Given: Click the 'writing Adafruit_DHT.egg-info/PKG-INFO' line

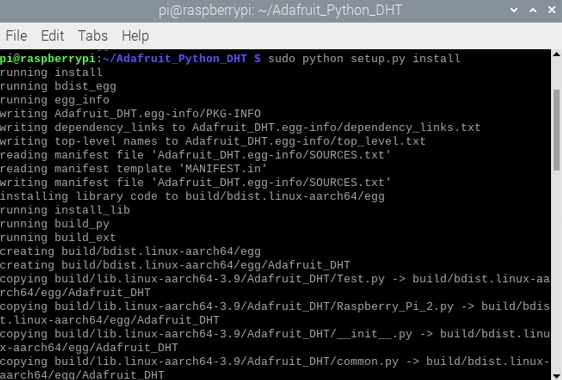Looking at the screenshot, I should click(130, 114).
